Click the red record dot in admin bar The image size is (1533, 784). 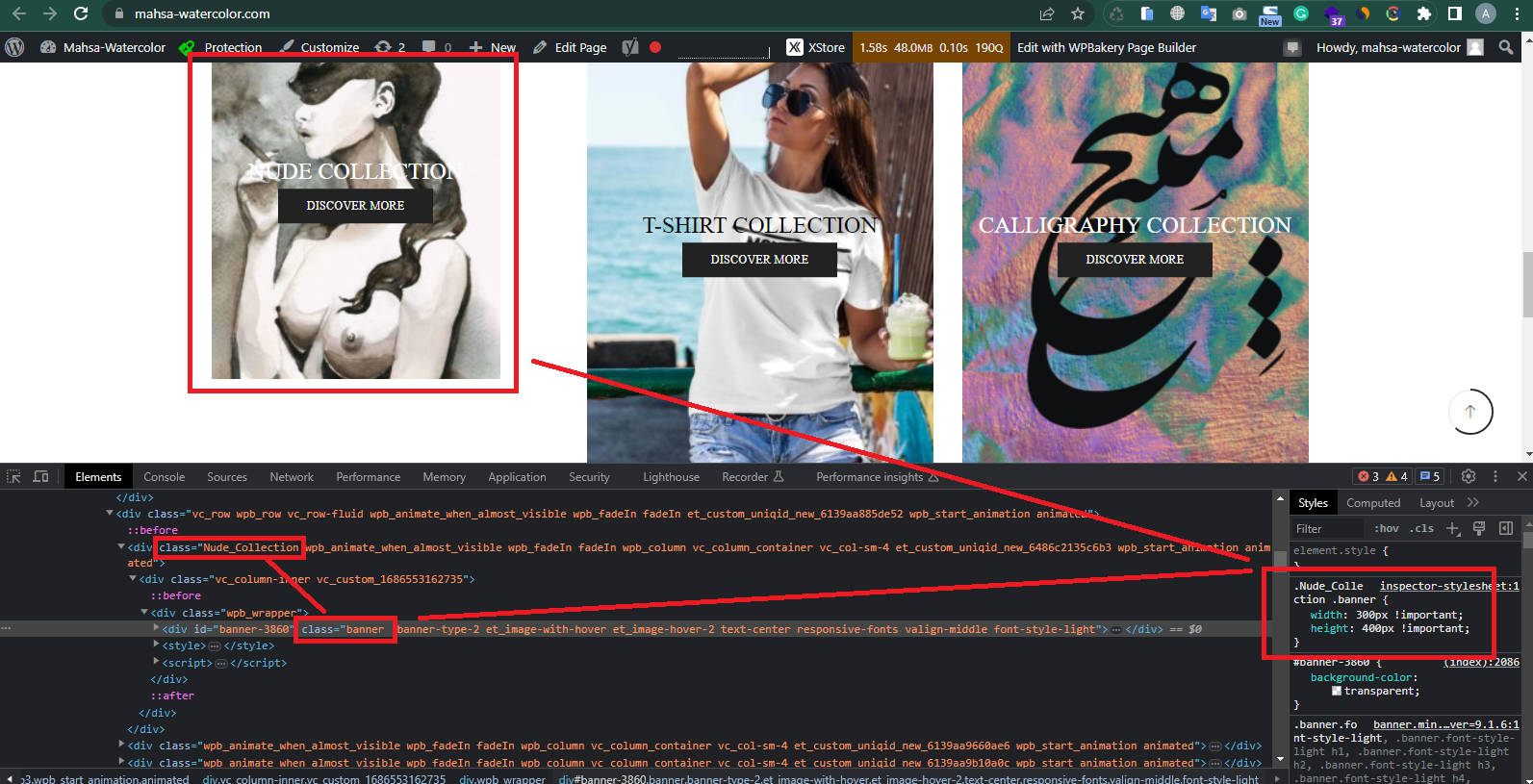click(655, 47)
